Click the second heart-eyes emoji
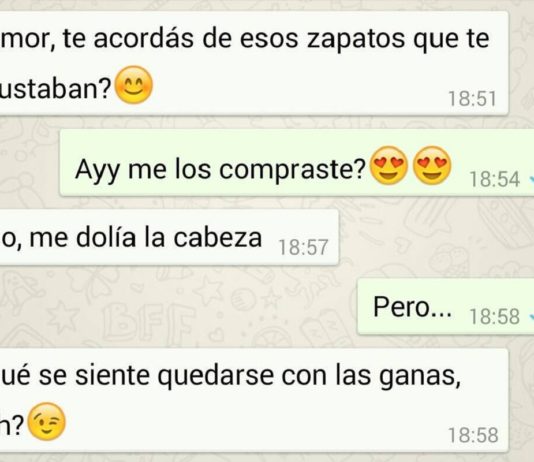 click(432, 165)
